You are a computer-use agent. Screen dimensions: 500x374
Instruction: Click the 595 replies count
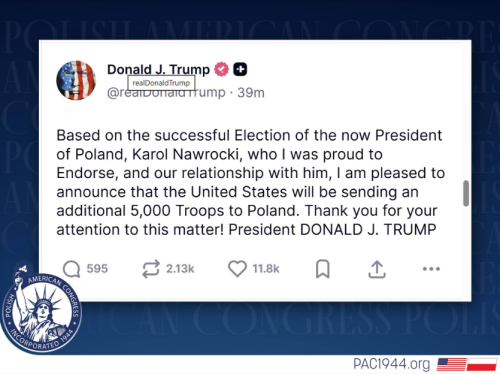point(97,269)
